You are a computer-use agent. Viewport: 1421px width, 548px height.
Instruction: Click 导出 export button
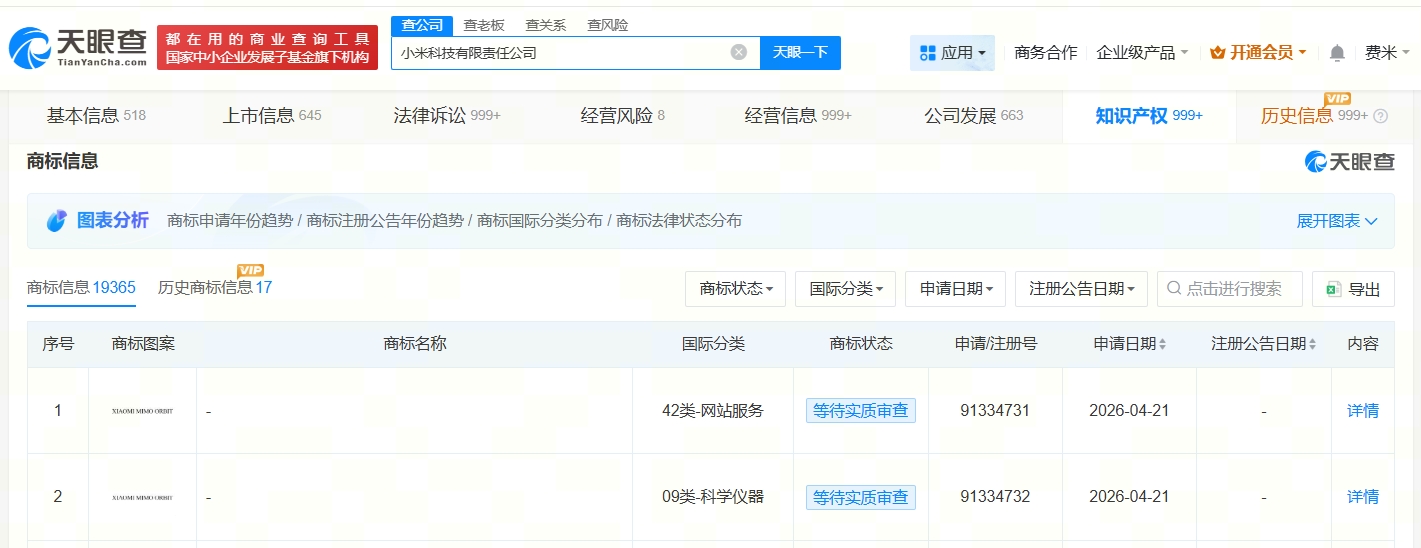pyautogui.click(x=1353, y=289)
